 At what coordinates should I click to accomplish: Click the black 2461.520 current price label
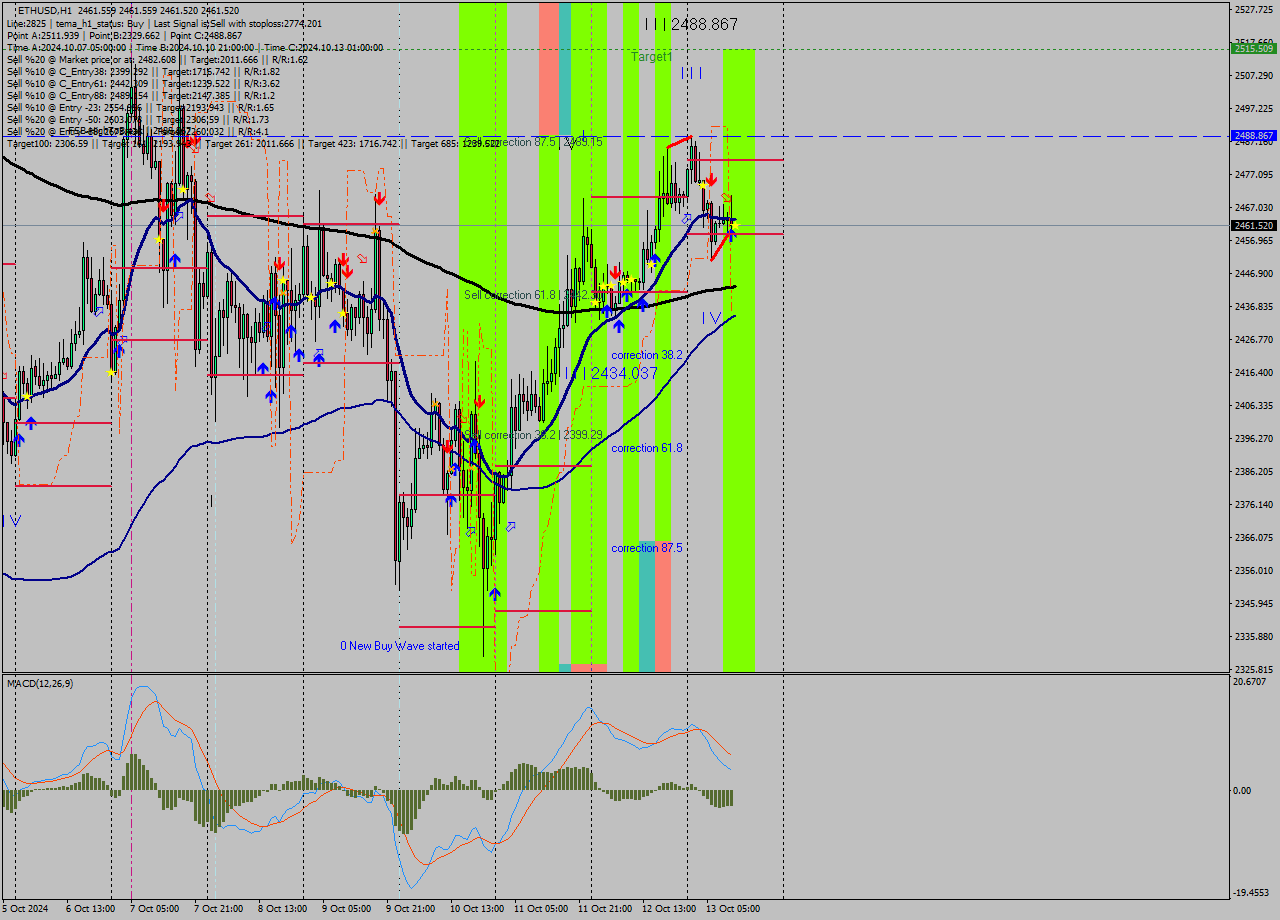pyautogui.click(x=1253, y=226)
